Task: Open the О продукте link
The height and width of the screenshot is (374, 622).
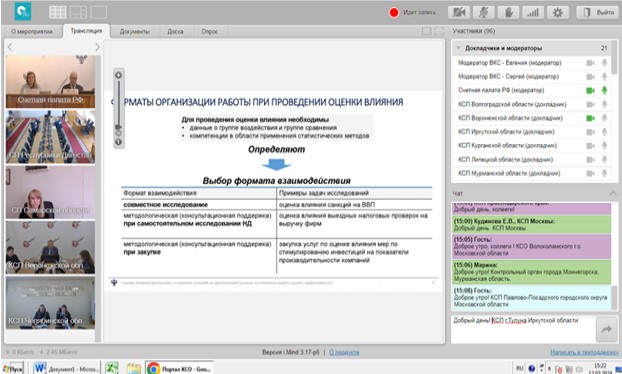Action: tap(344, 352)
